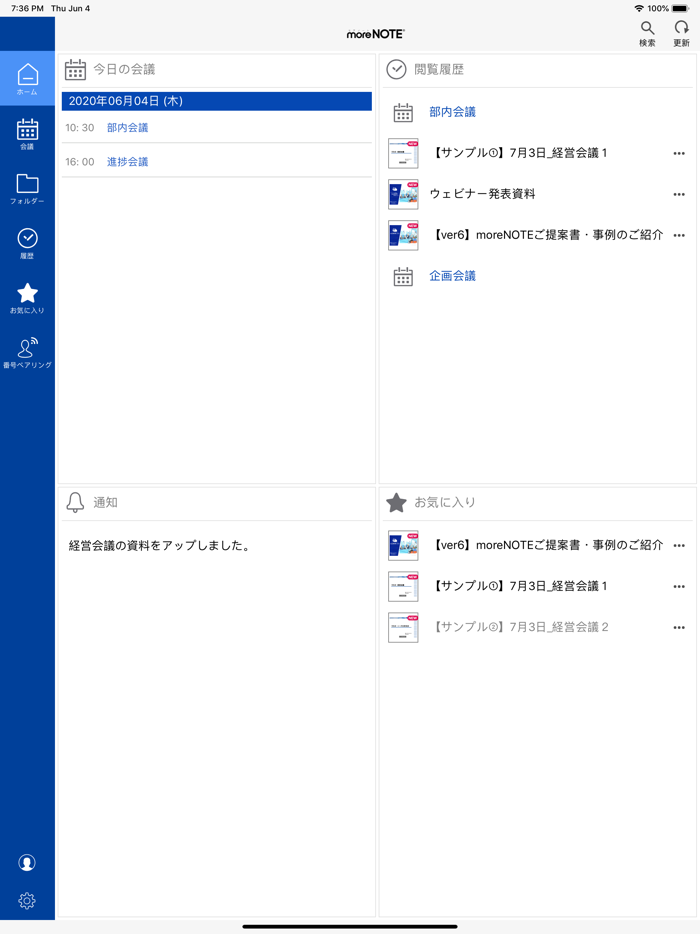Open 企画会議 link in 閲覧履歴
The height and width of the screenshot is (934, 700).
(453, 276)
